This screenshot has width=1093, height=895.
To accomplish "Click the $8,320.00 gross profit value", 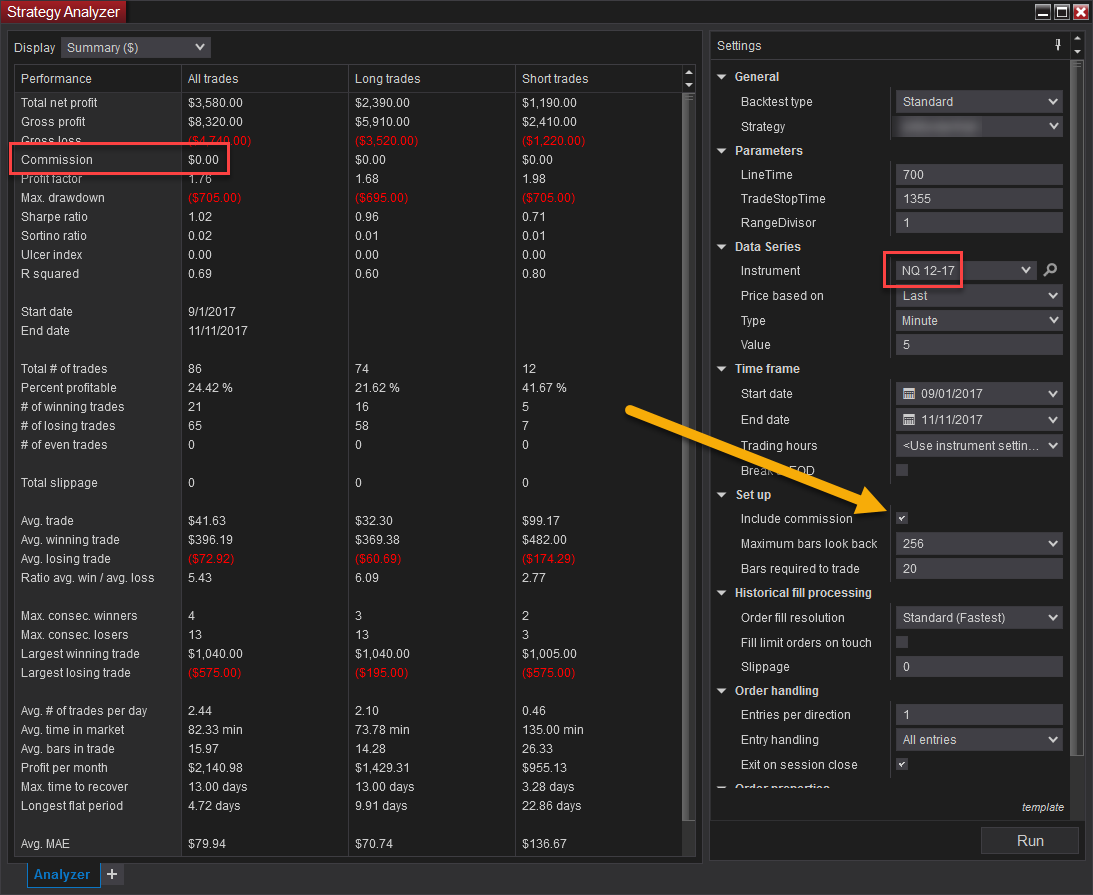I will [x=215, y=121].
